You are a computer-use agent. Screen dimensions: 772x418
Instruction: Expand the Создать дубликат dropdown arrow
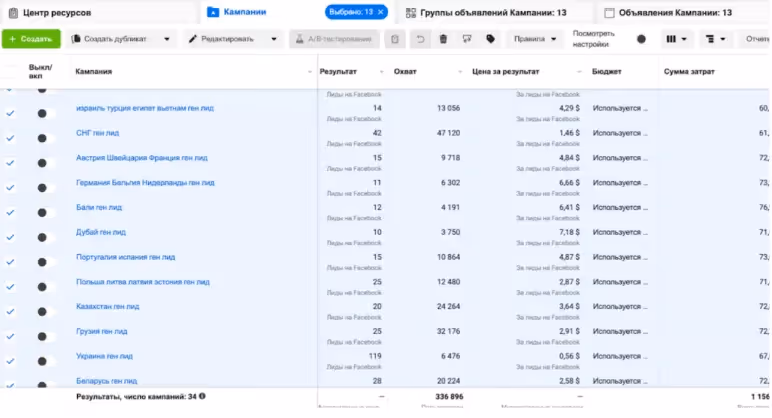click(167, 39)
